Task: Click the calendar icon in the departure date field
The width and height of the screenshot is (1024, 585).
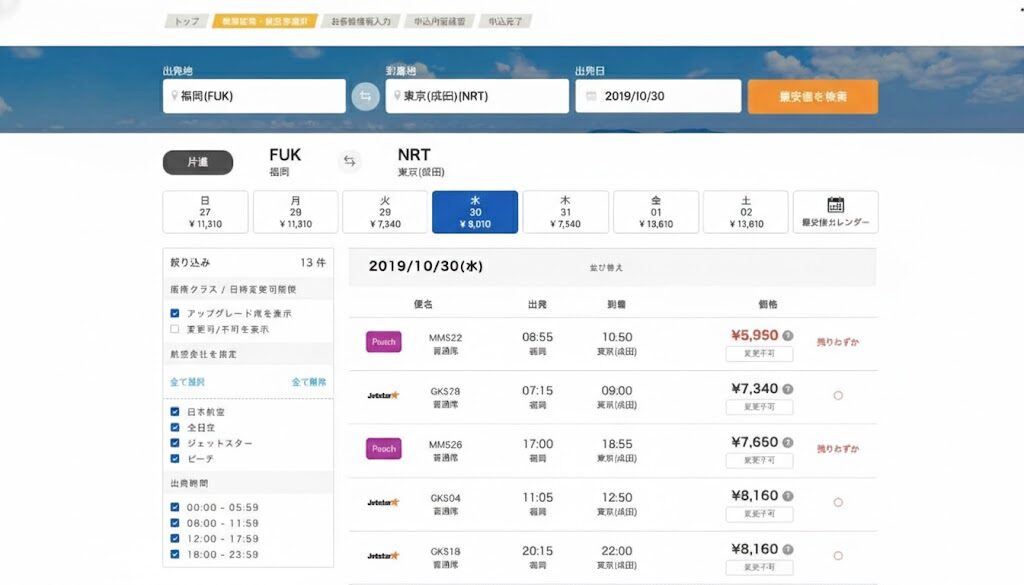Action: pos(591,96)
